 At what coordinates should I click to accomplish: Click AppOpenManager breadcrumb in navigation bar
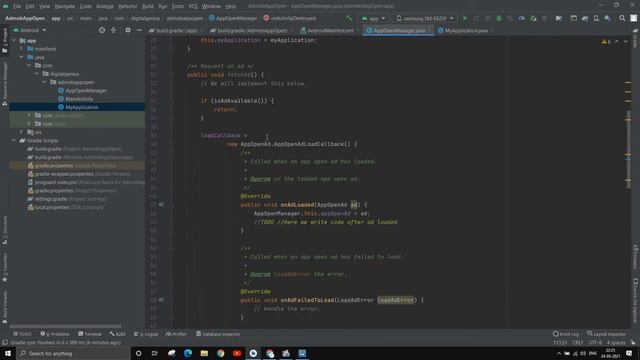coord(233,18)
